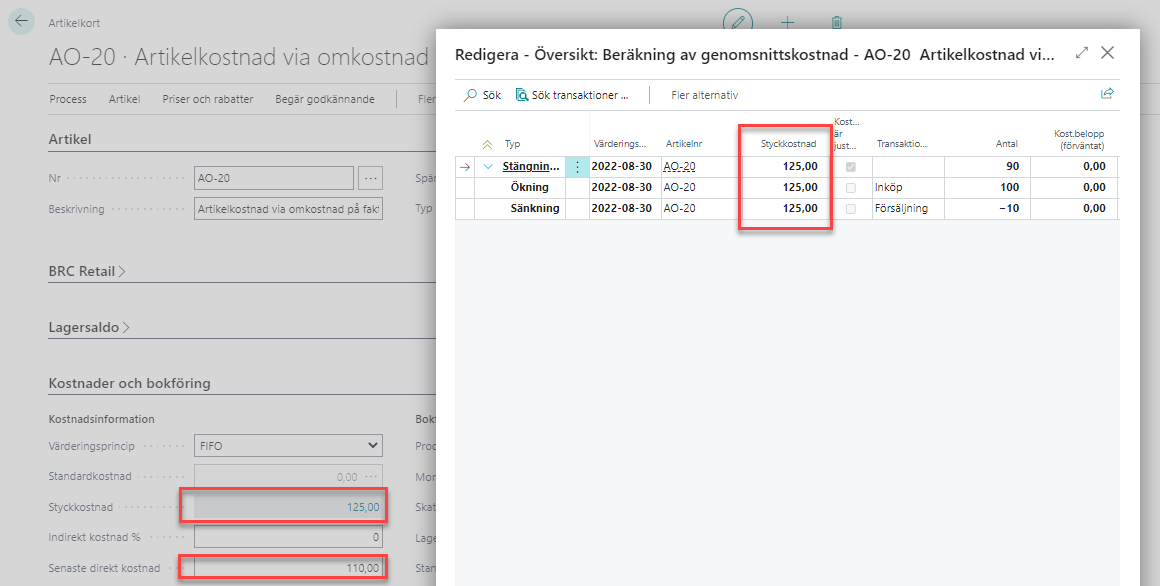The height and width of the screenshot is (586, 1160).
Task: Click the Beskrivning input field
Action: [288, 209]
